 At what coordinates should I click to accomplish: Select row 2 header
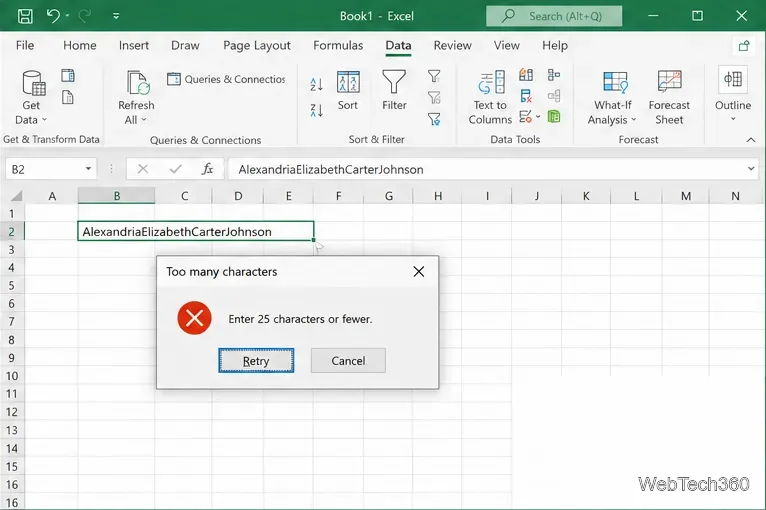[x=12, y=232]
